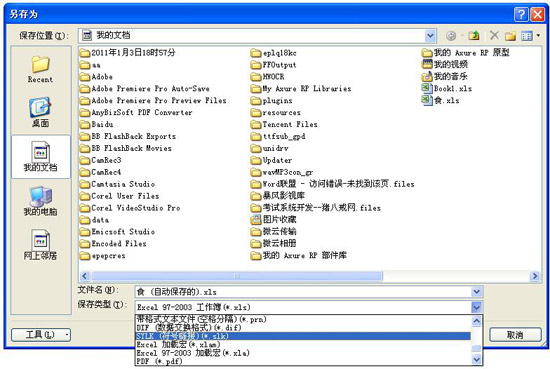Screen dimensions: 550x369
Task: Select the 暴风影视库 folder
Action: click(x=278, y=195)
